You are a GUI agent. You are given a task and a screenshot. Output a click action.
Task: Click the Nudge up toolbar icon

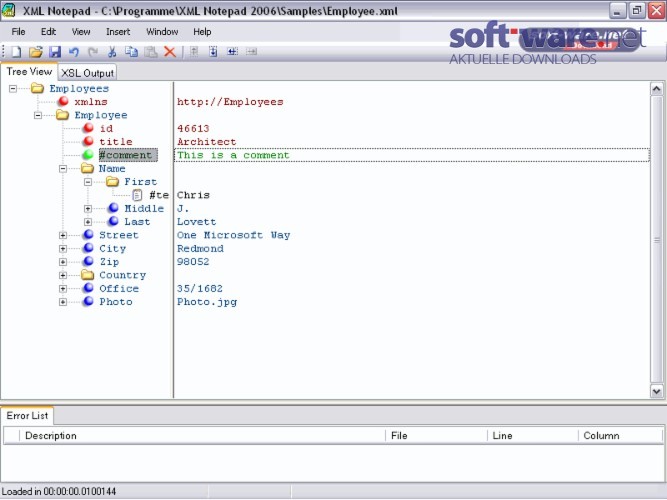(x=194, y=52)
